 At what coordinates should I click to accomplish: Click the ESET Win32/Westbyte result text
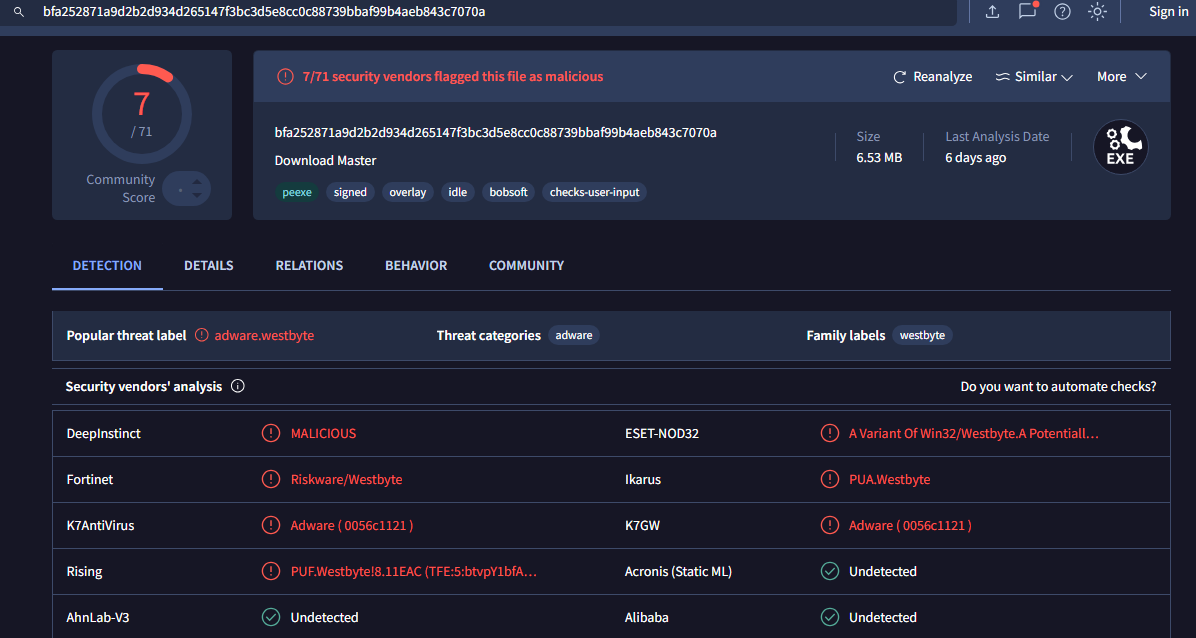point(974,433)
